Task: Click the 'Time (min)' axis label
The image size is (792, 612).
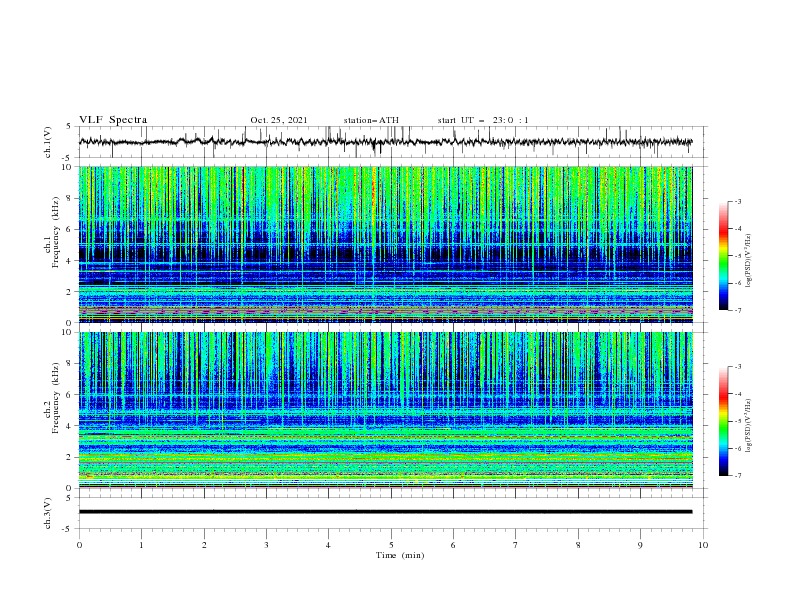Action: pyautogui.click(x=400, y=555)
